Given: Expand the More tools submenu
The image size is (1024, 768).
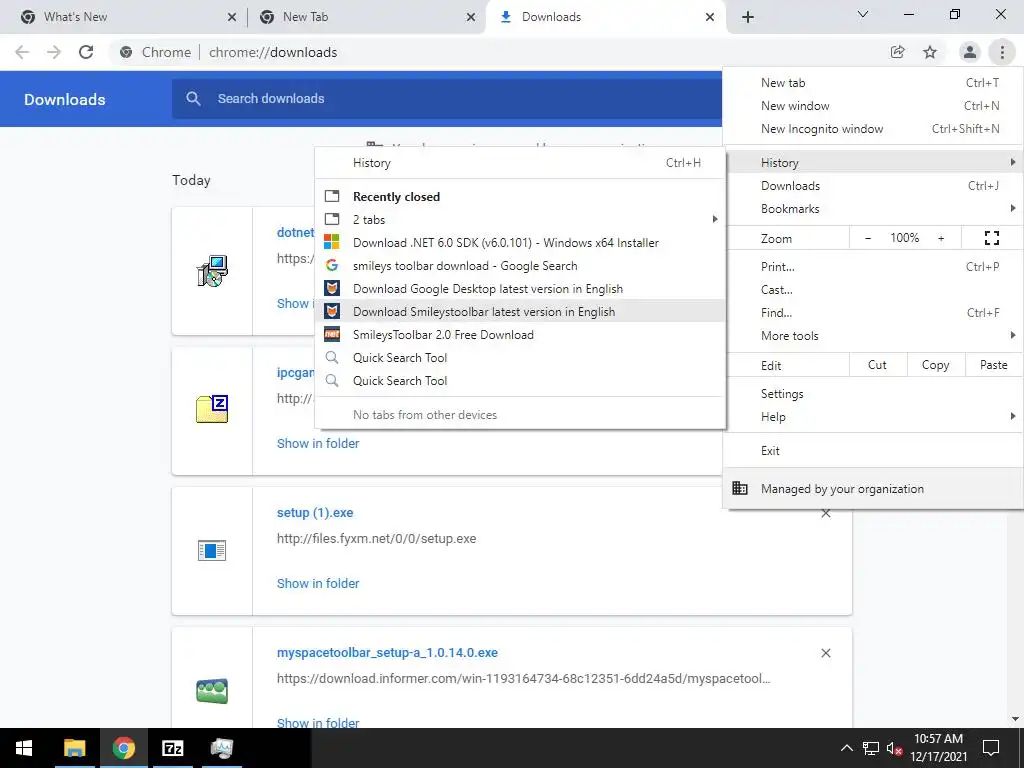Looking at the screenshot, I should 872,335.
